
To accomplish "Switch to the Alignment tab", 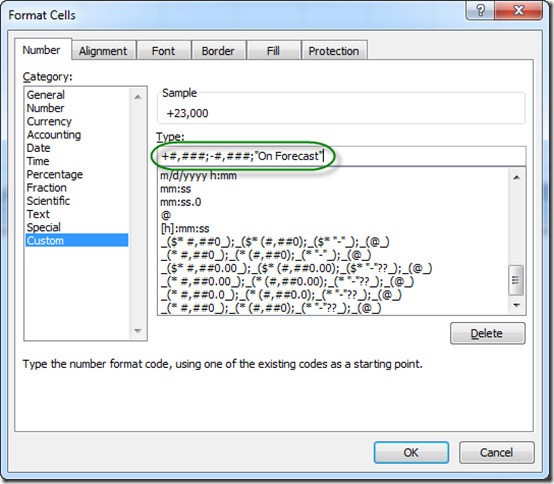I will click(x=103, y=51).
